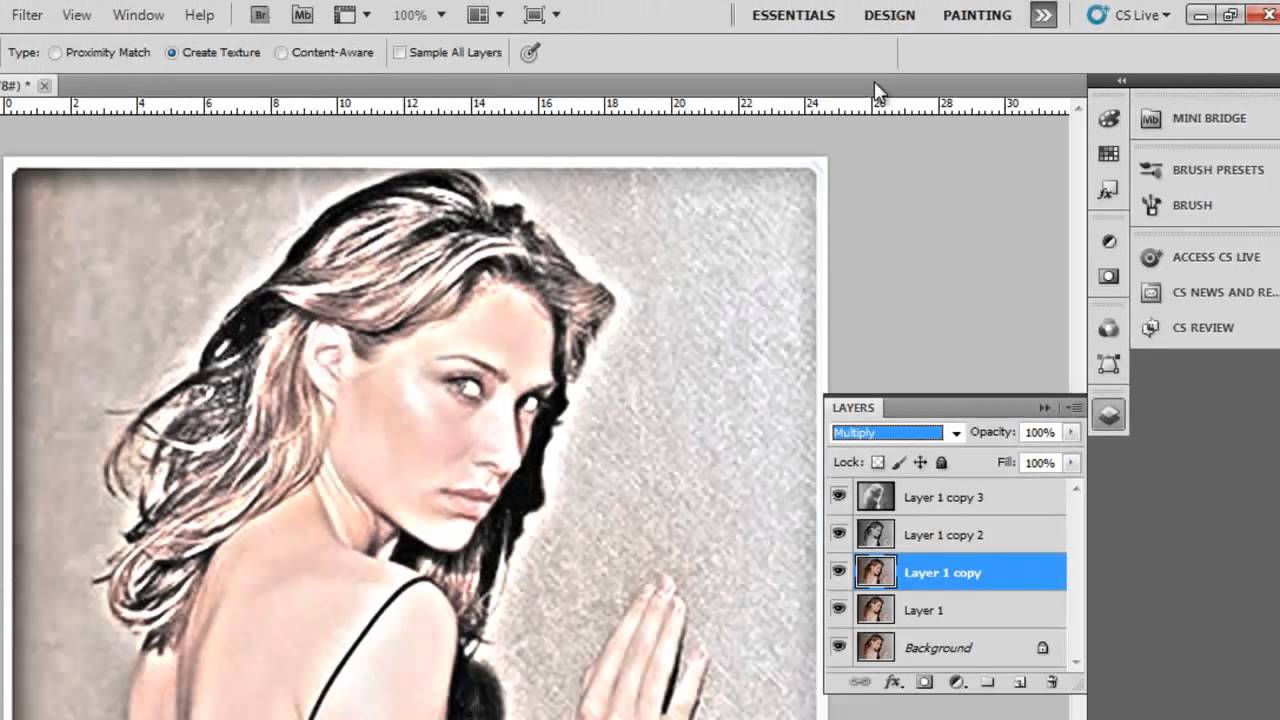Switch to the Essentials workspace
This screenshot has height=720, width=1280.
coord(793,15)
